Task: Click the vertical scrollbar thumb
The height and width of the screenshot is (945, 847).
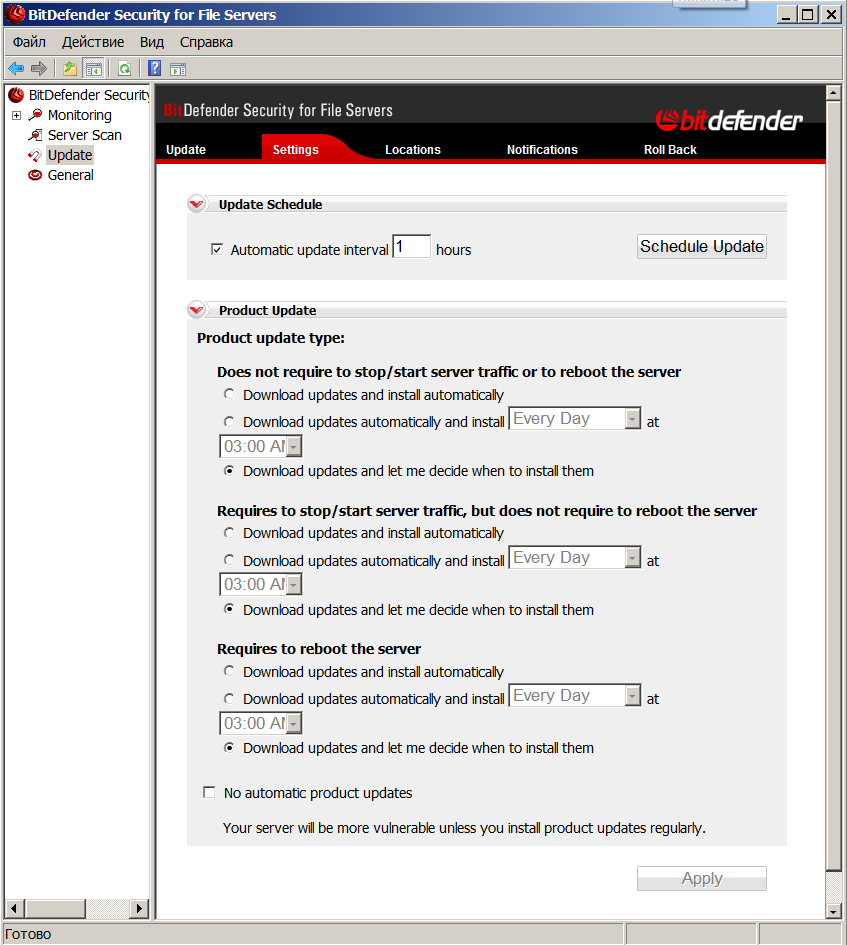Action: 833,486
